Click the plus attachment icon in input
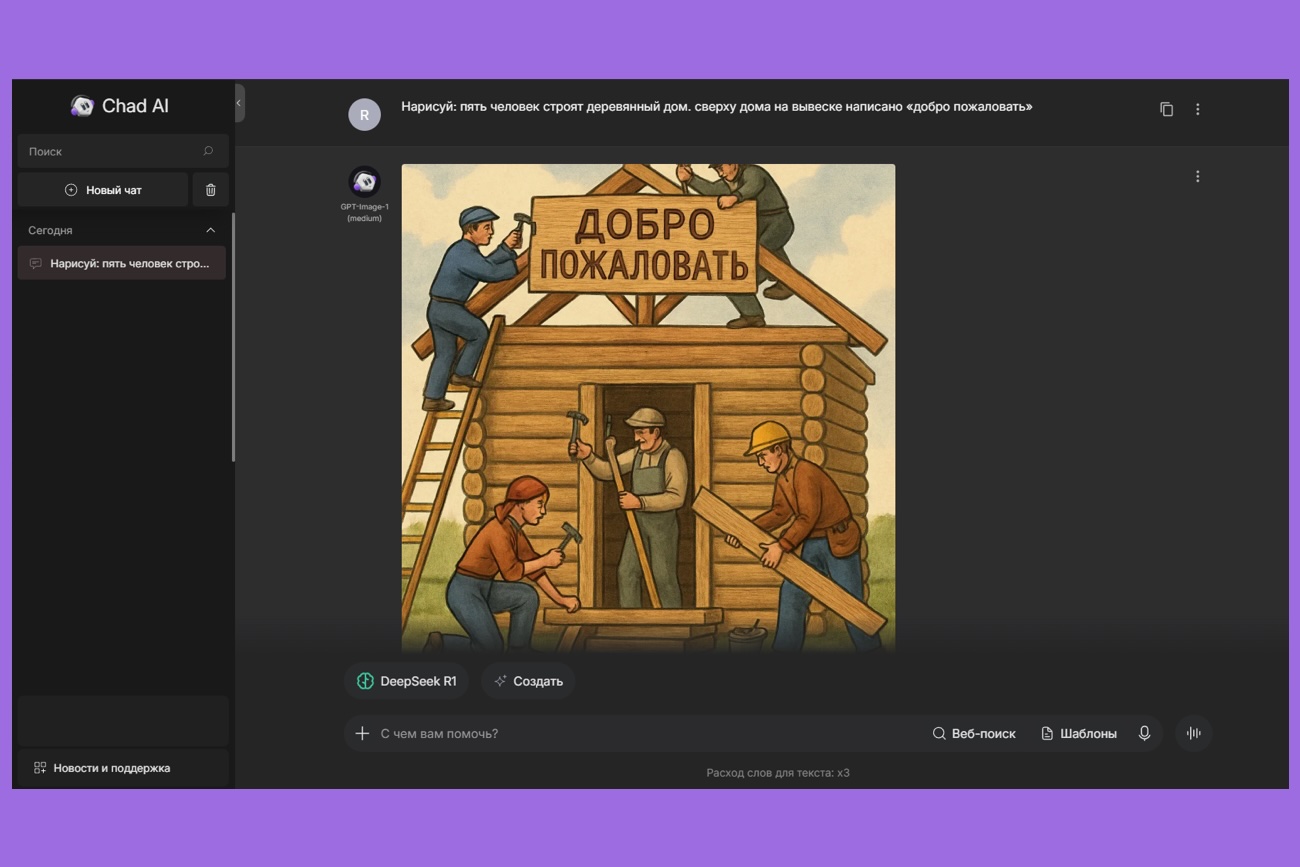 (362, 733)
